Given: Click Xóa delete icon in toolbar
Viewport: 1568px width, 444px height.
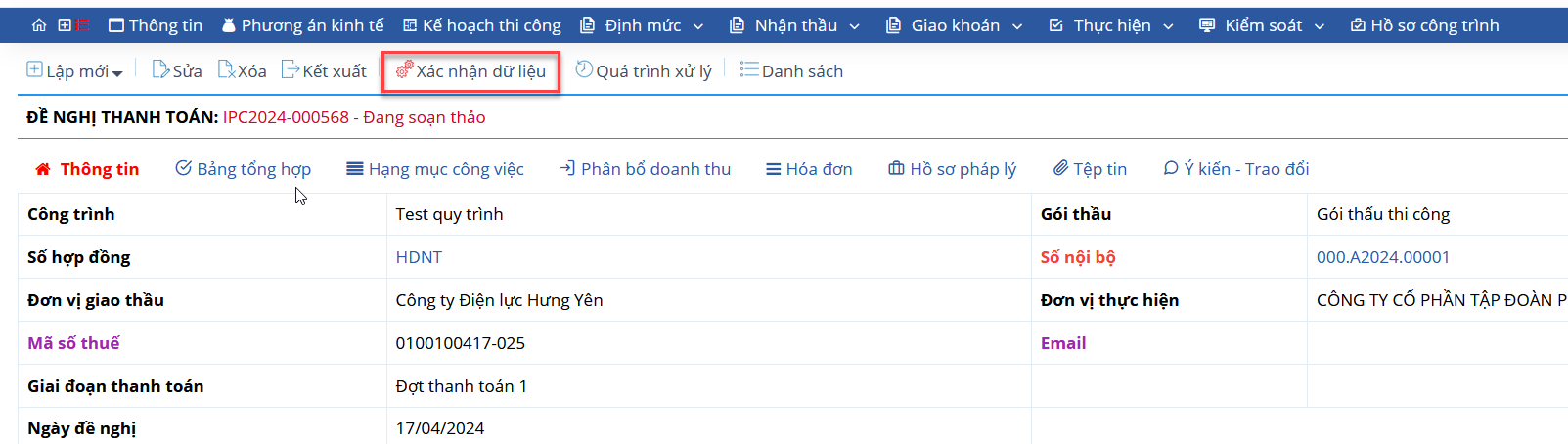Looking at the screenshot, I should (x=226, y=69).
